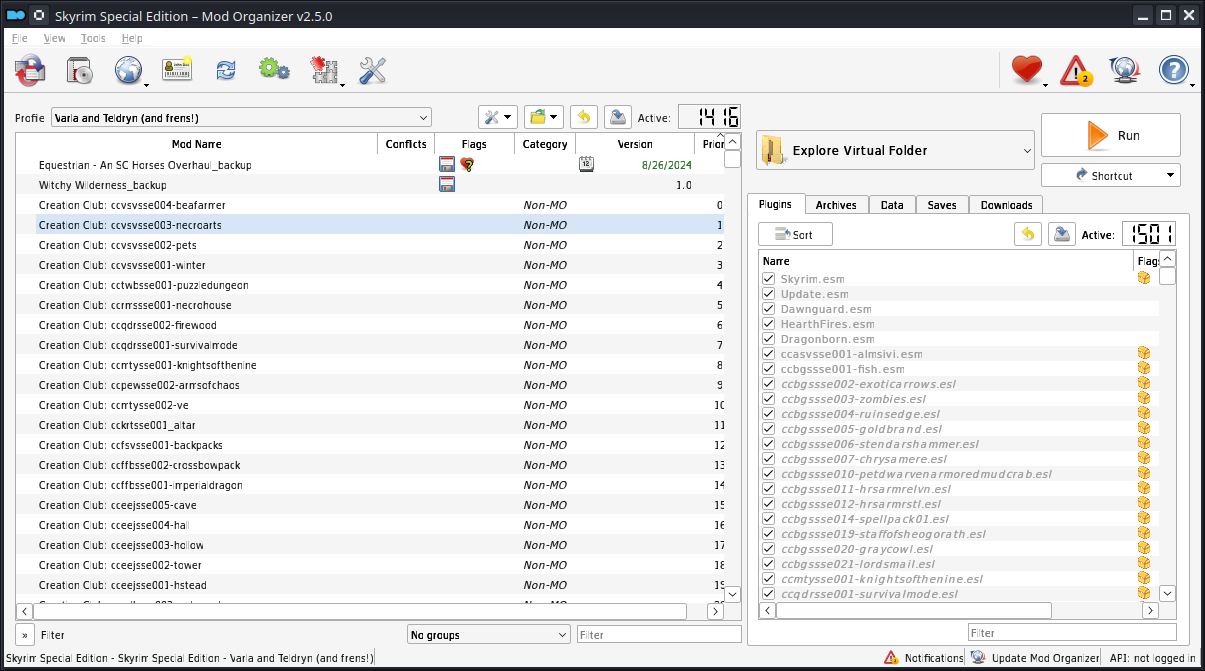Open the open-folders dropdown button

click(543, 117)
